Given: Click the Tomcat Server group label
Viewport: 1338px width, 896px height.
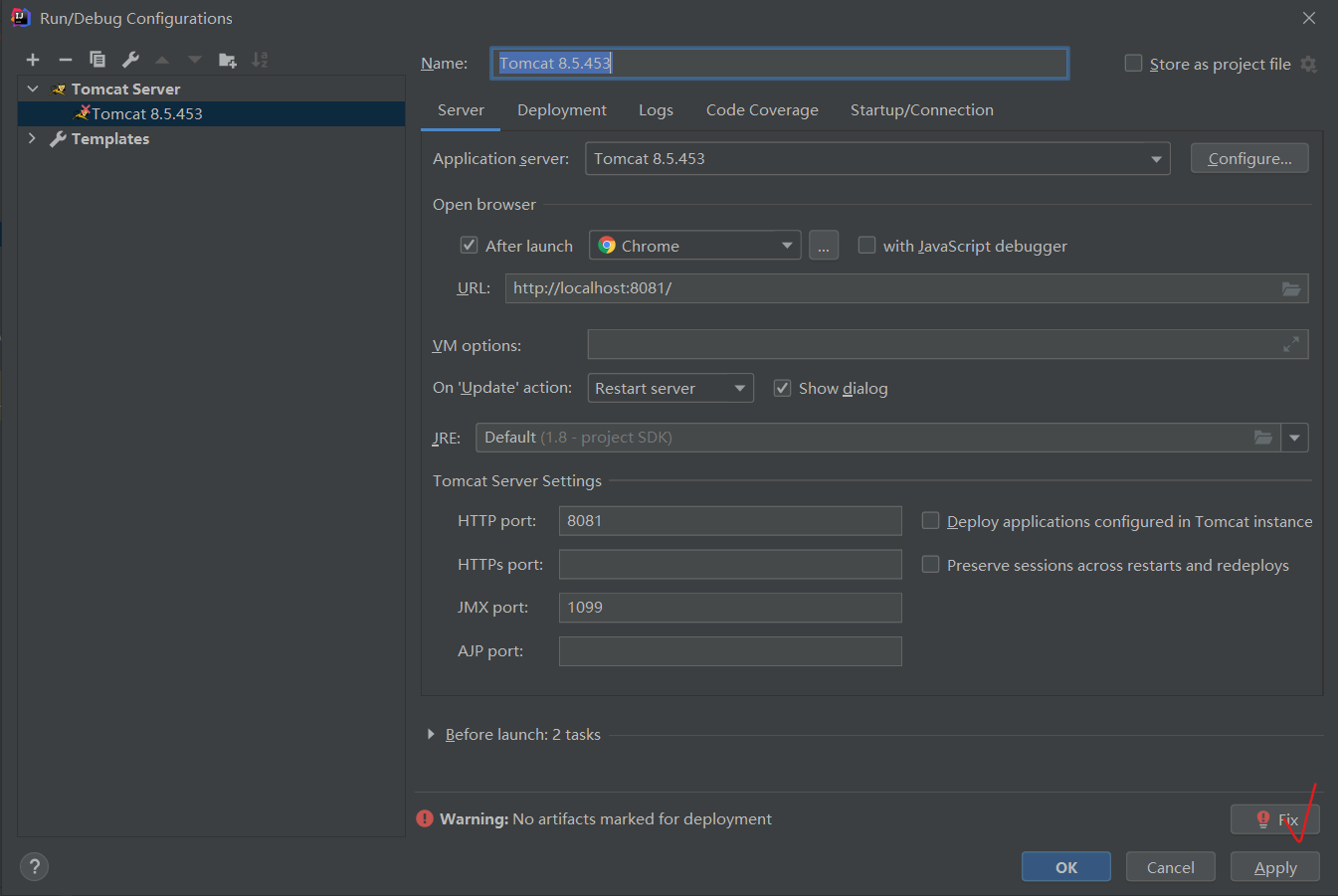Looking at the screenshot, I should pos(125,90).
